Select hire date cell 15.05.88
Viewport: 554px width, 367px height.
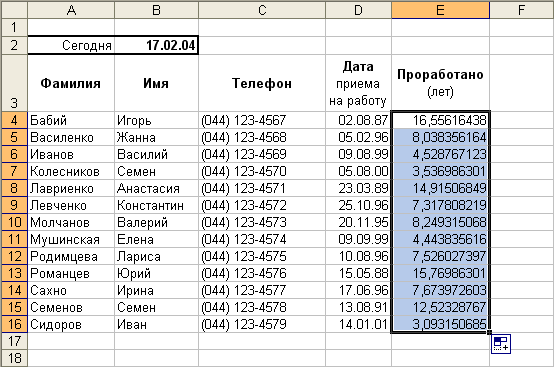(358, 273)
